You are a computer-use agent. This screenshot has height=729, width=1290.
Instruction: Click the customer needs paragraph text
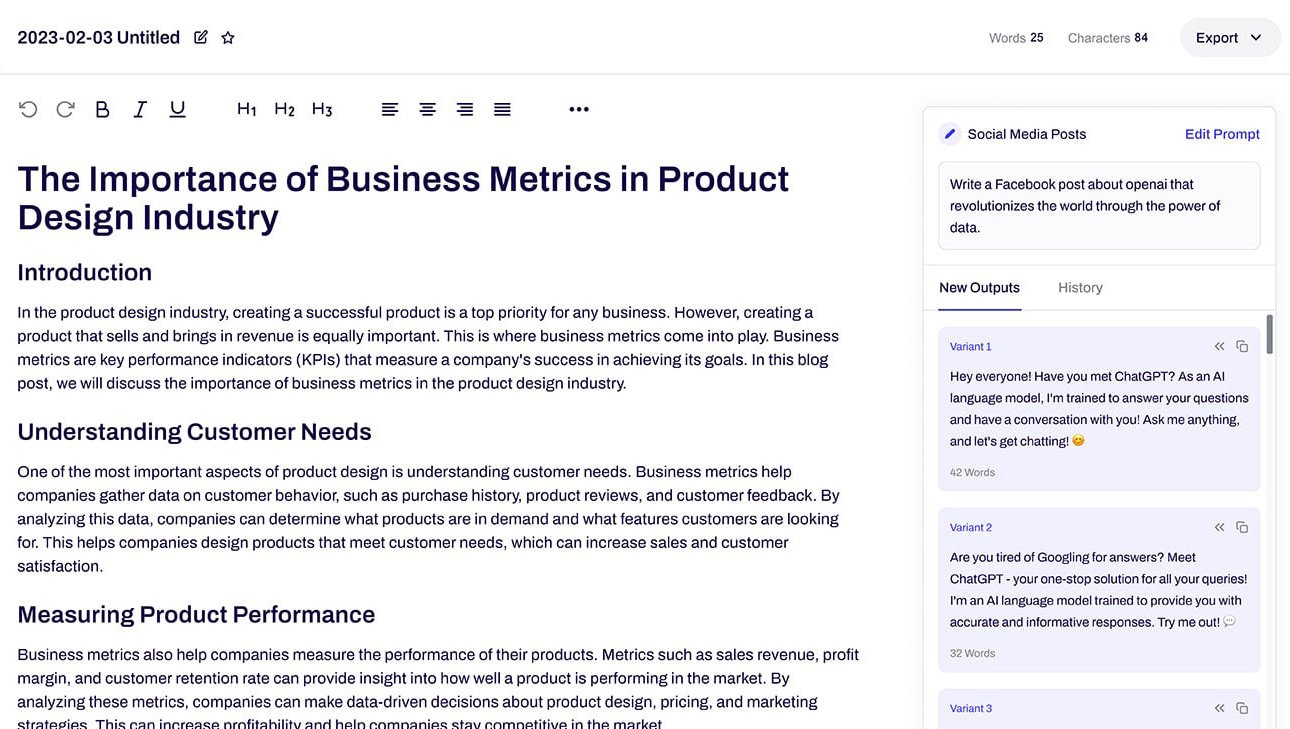coord(428,519)
